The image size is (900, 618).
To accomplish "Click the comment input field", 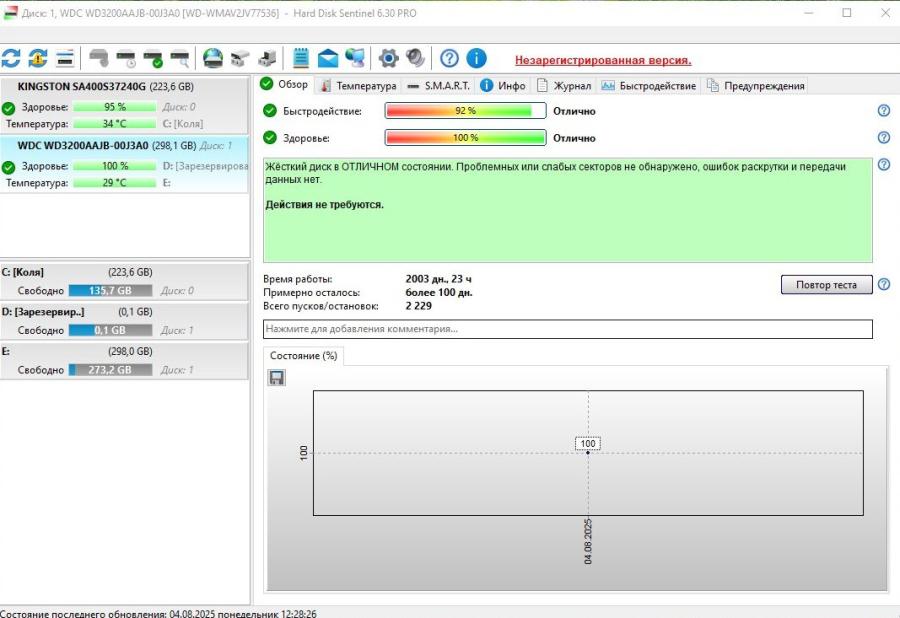I will point(567,328).
